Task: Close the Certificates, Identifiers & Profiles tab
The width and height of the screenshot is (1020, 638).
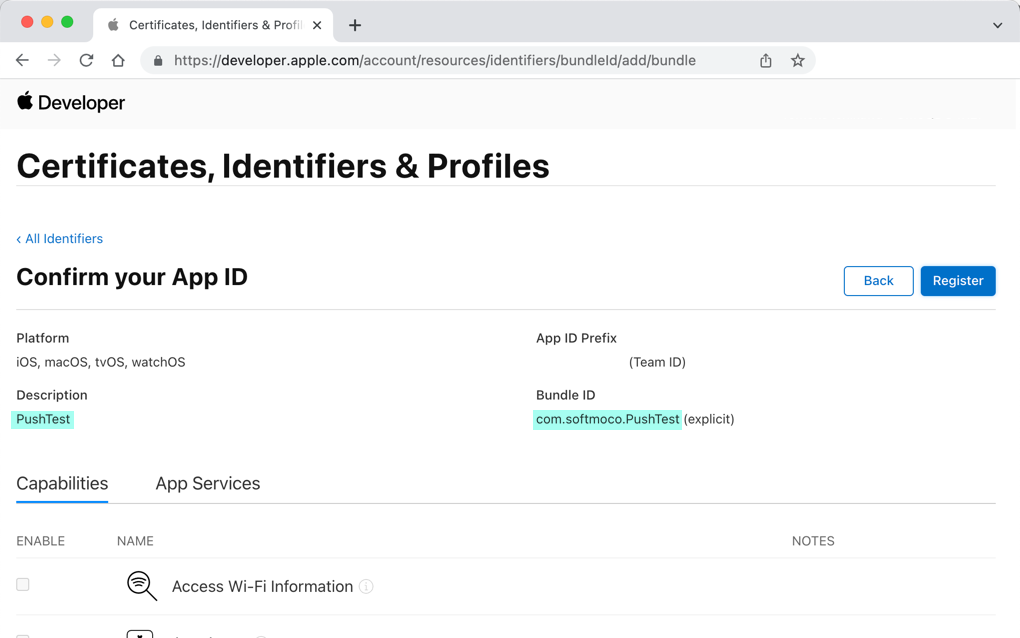Action: (317, 25)
